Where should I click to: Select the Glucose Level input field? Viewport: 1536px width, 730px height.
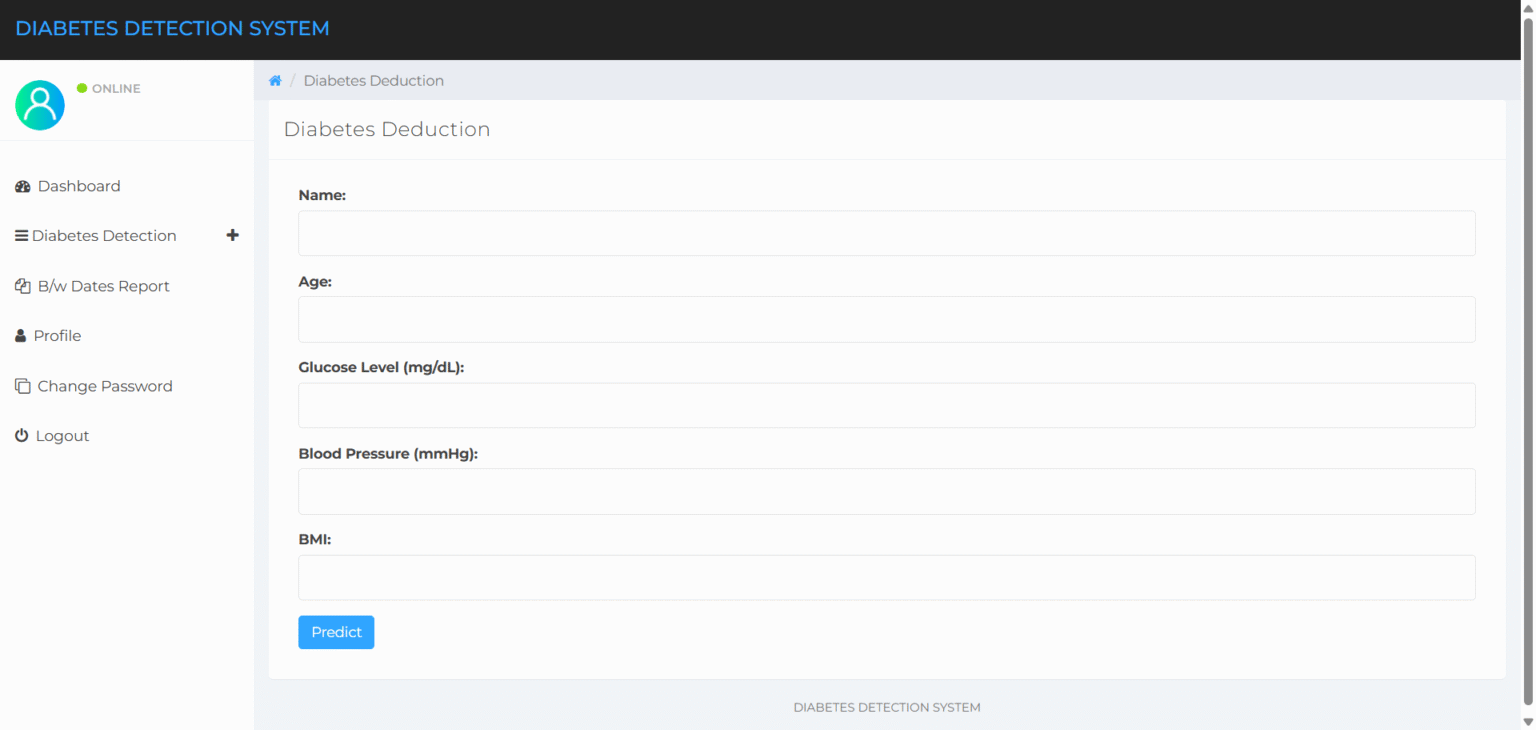click(886, 405)
